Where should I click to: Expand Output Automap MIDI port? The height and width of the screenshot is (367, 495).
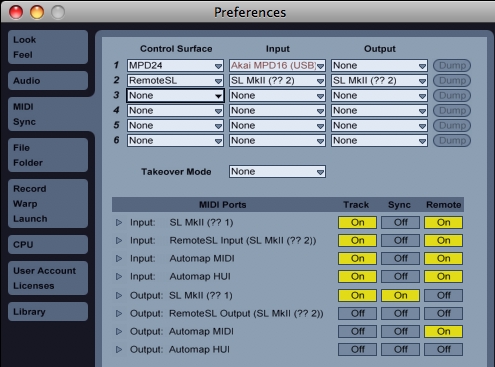coord(119,331)
